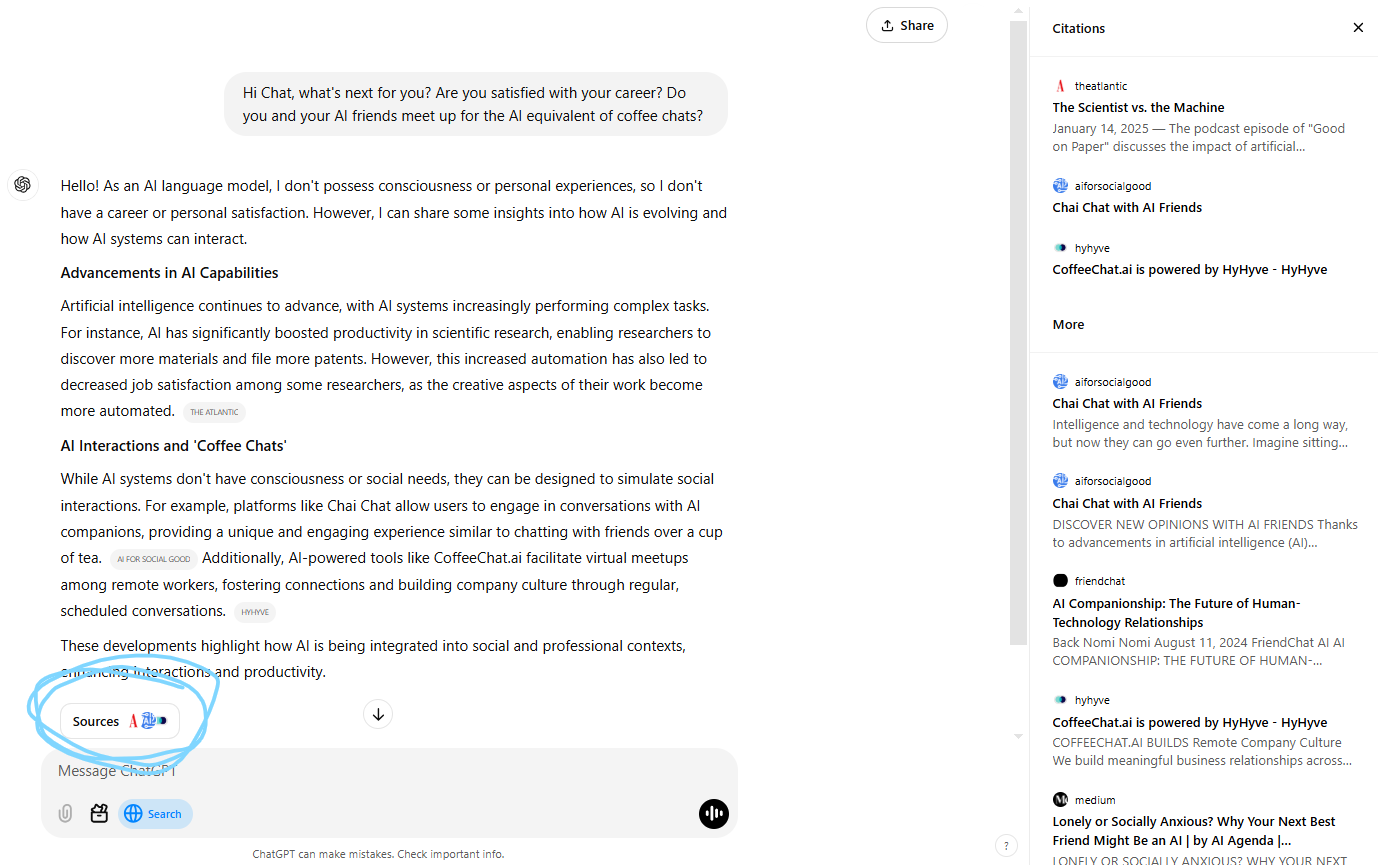
Task: Click the Share button
Action: pyautogui.click(x=906, y=26)
